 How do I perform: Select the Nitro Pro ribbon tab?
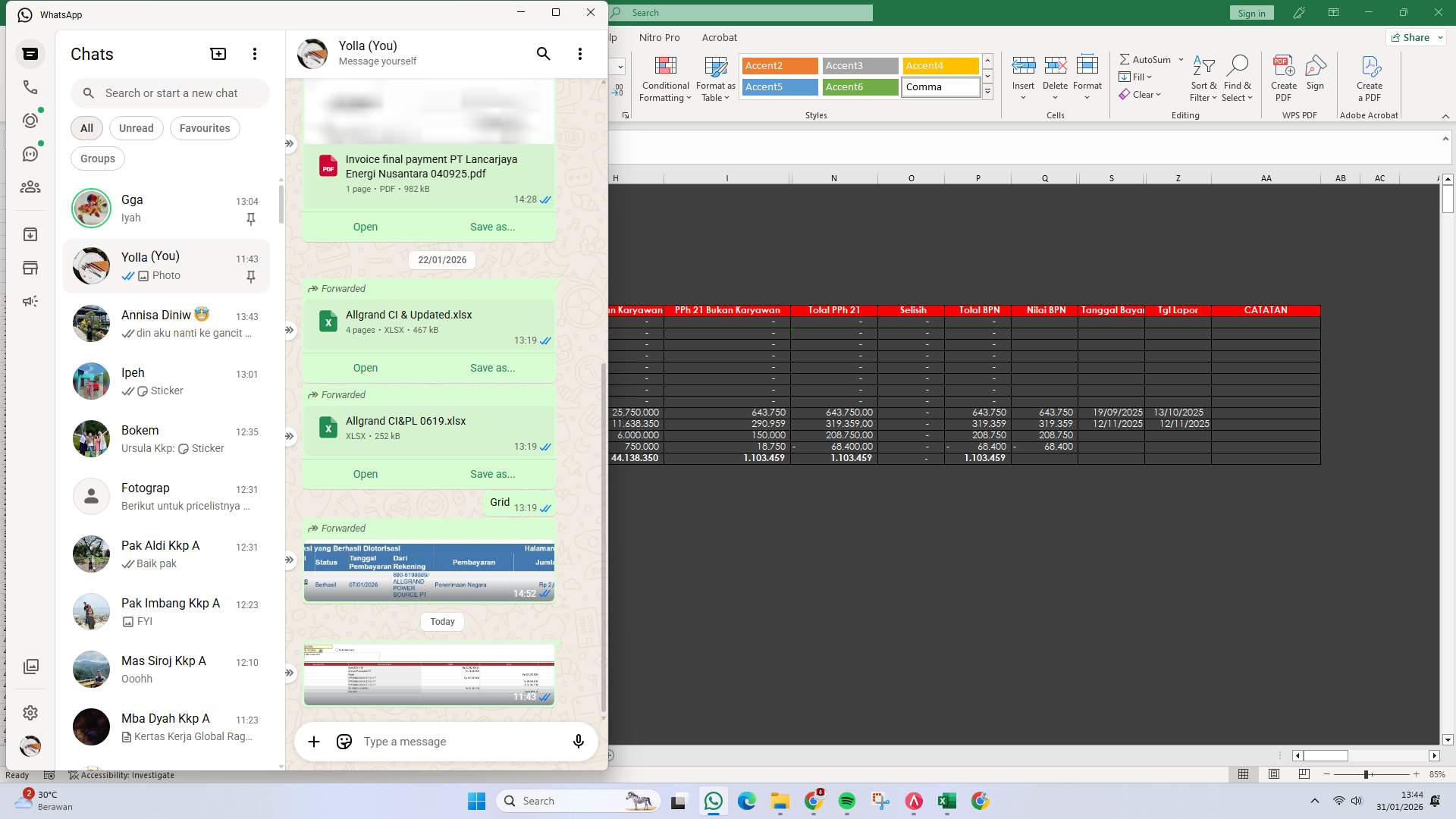659,37
